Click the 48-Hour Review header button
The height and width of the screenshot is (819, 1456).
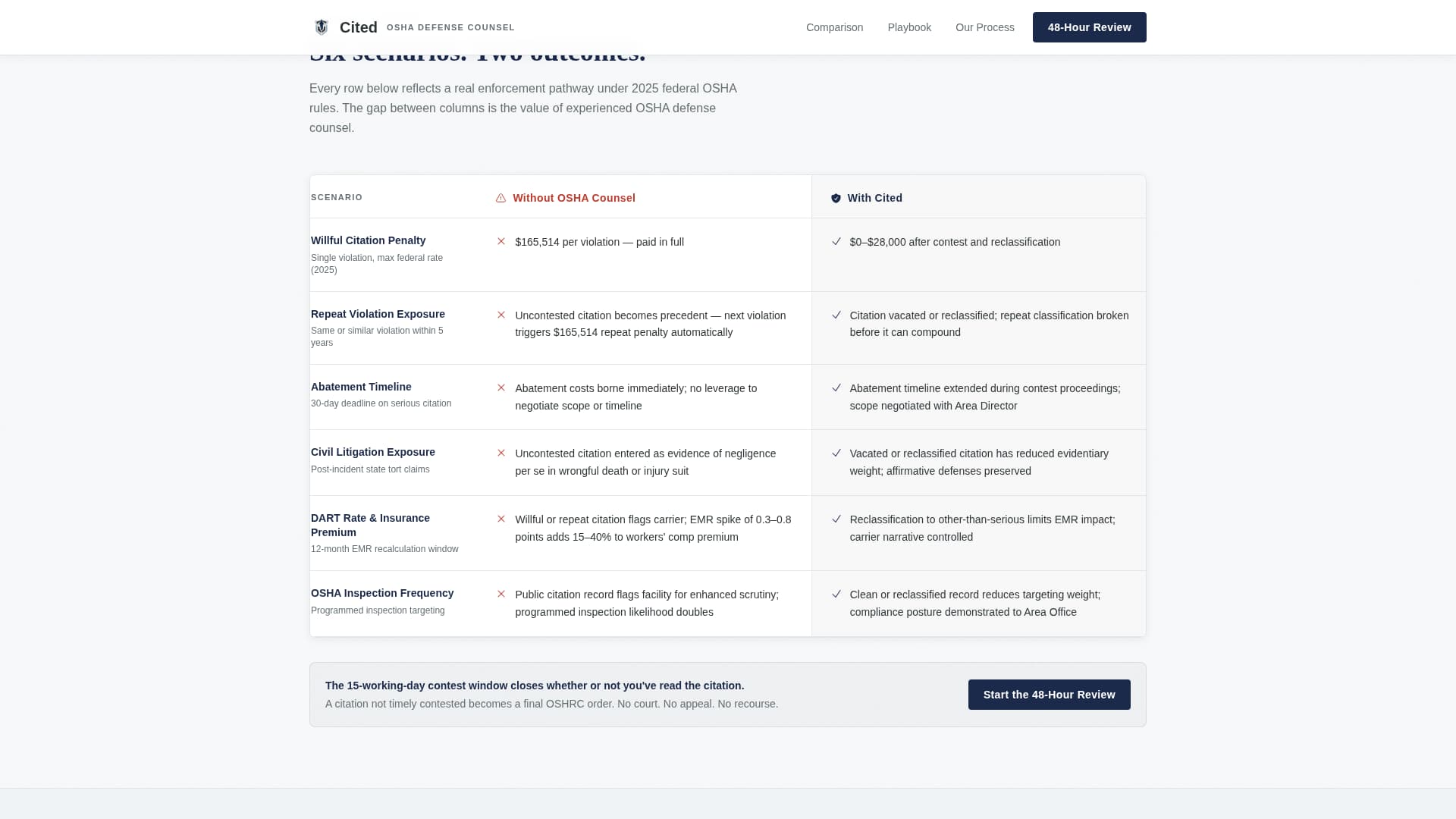click(1089, 27)
